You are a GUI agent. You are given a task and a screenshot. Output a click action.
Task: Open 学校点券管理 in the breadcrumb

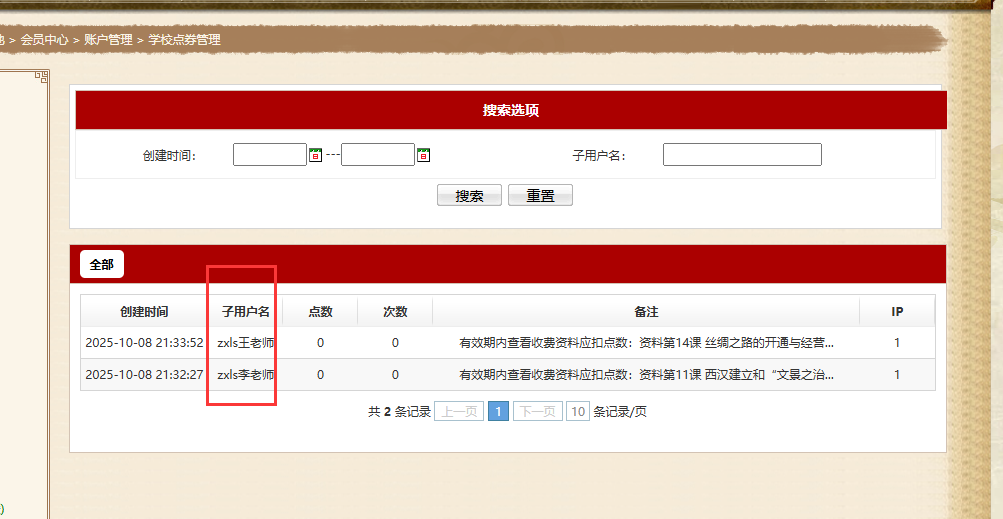[185, 40]
